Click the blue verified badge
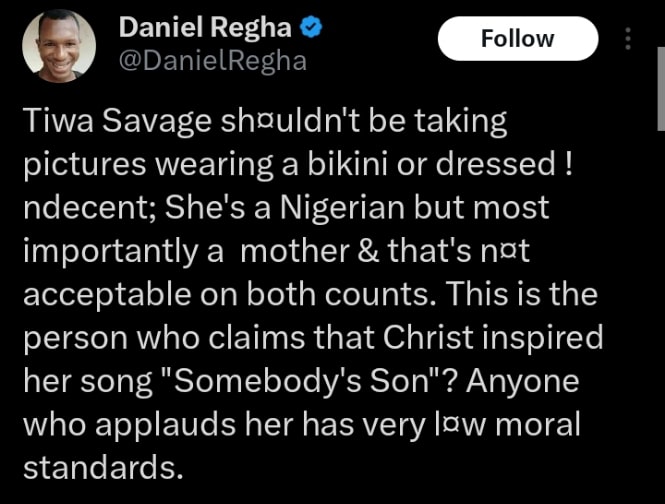Viewport: 665px width, 504px height. [311, 28]
